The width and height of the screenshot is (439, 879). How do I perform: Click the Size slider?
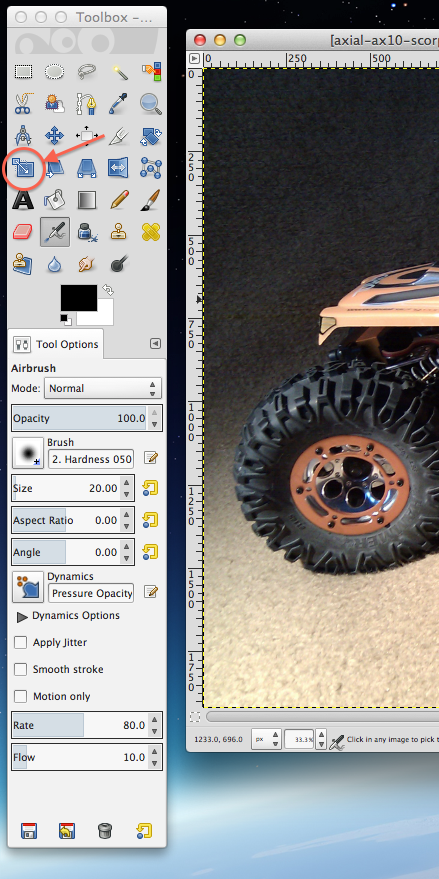(73, 488)
